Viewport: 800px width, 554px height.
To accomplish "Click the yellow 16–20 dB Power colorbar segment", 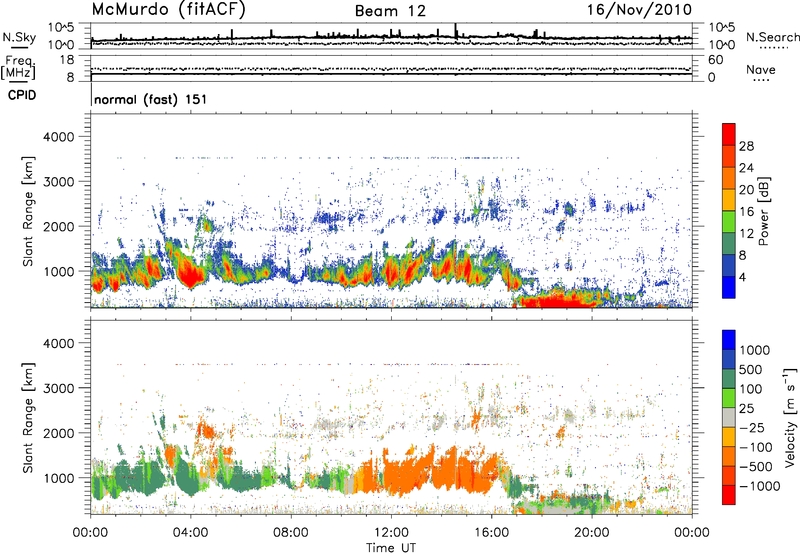I will 729,200.
